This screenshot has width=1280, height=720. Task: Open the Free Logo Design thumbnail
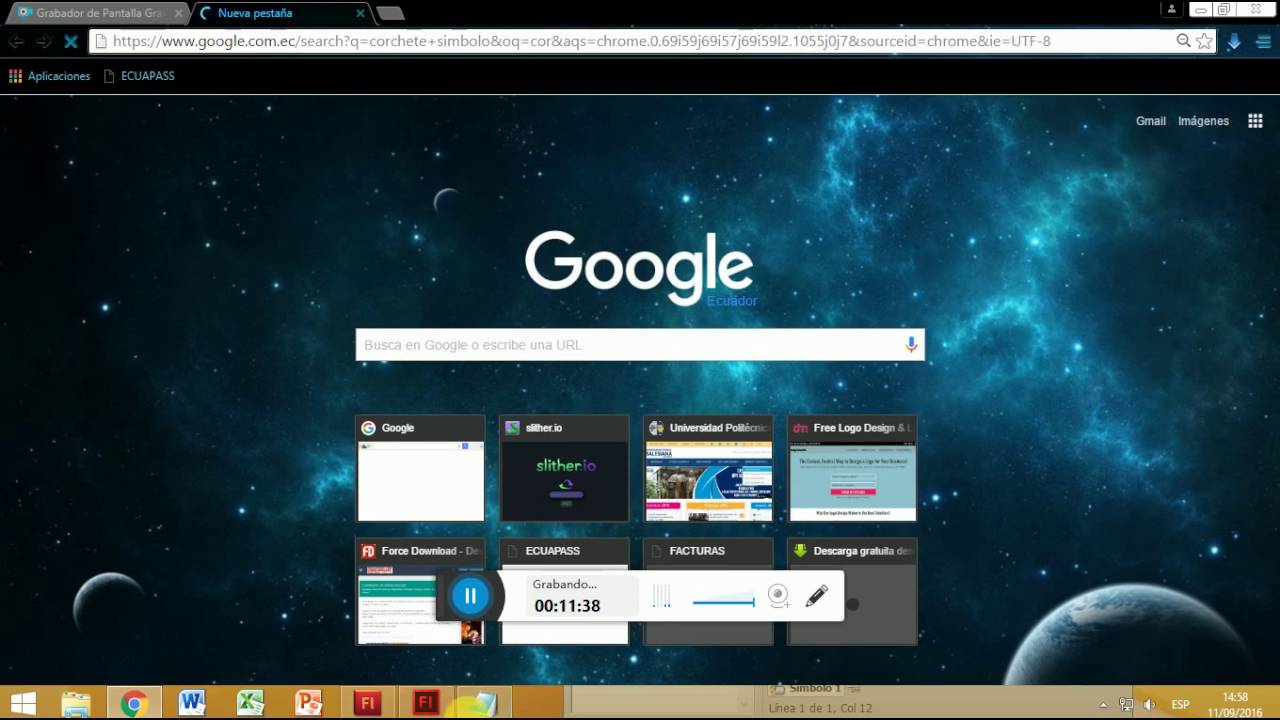coord(852,468)
